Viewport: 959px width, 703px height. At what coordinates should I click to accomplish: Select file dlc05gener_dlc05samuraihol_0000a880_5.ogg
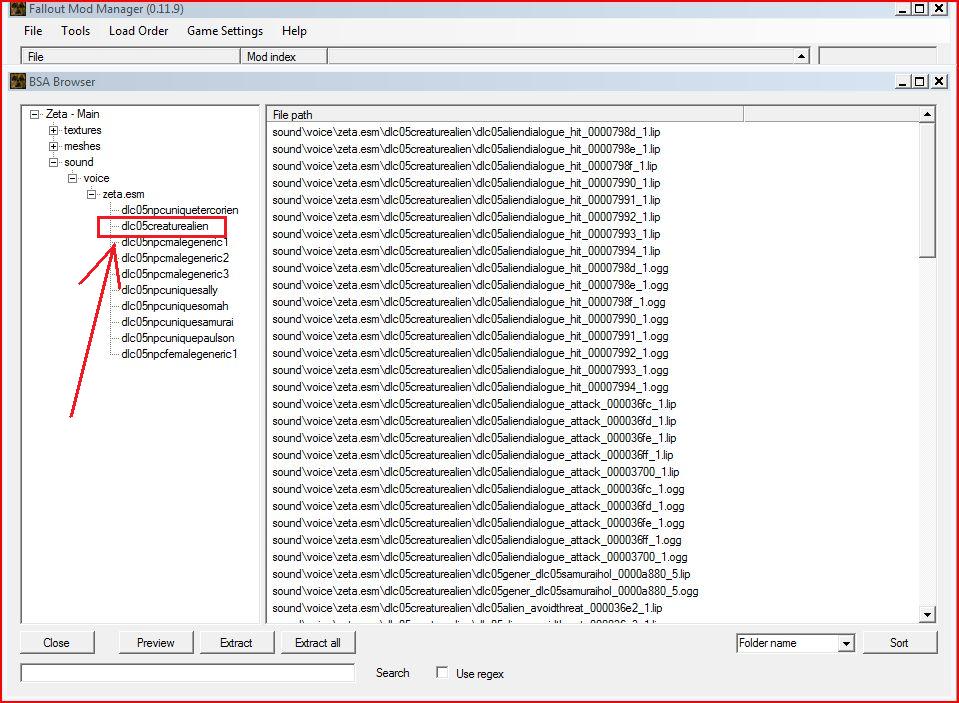[486, 591]
